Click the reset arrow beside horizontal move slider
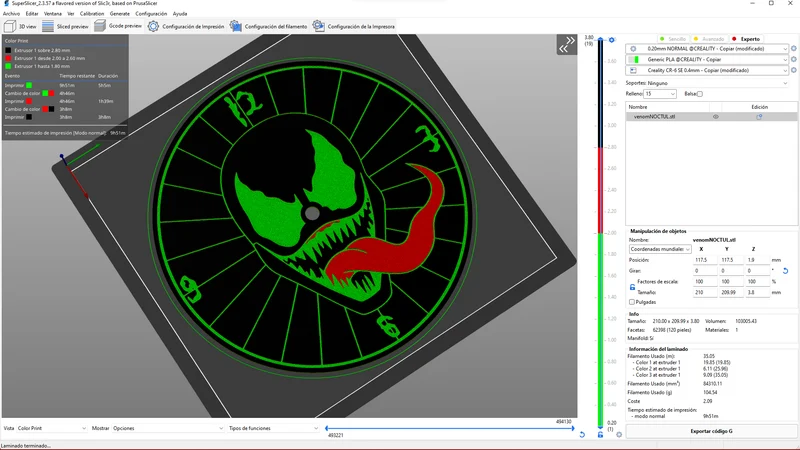Image resolution: width=800 pixels, height=450 pixels. pyautogui.click(x=582, y=435)
